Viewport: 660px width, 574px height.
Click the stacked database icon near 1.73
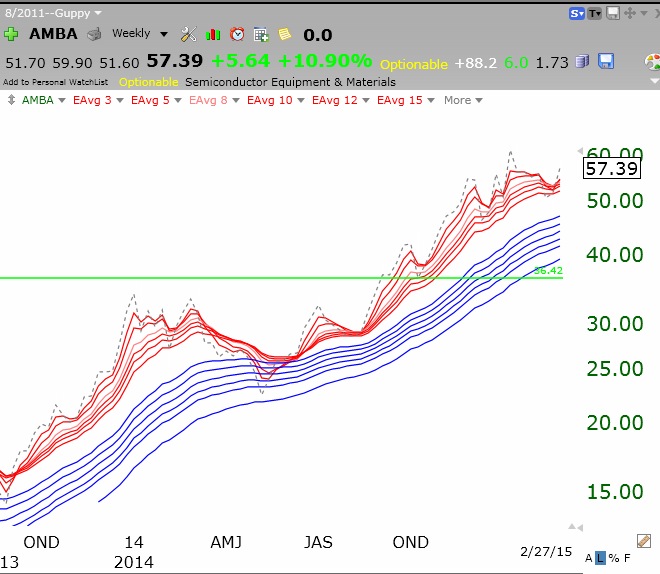tap(583, 61)
